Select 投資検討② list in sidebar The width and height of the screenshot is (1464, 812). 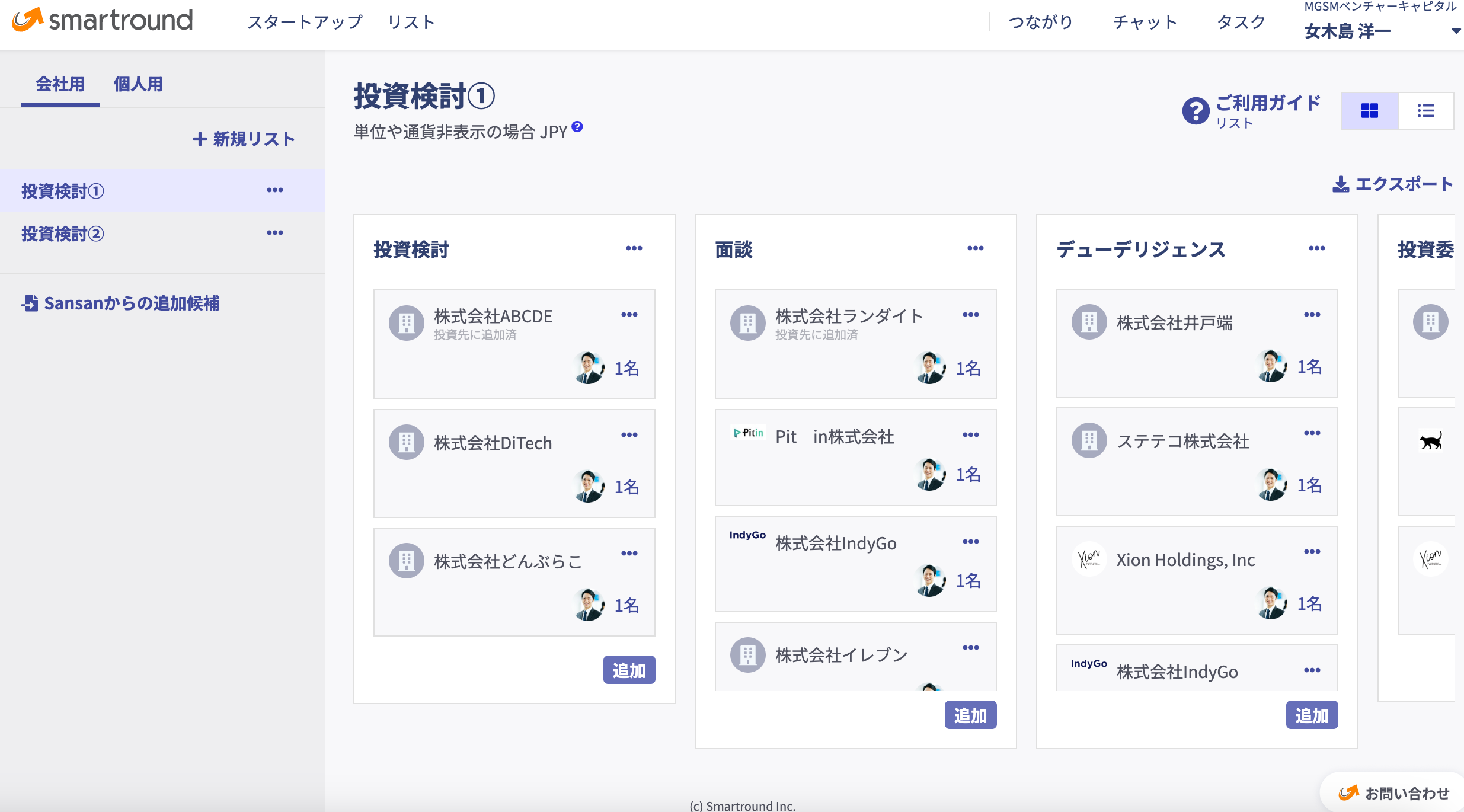pyautogui.click(x=63, y=234)
